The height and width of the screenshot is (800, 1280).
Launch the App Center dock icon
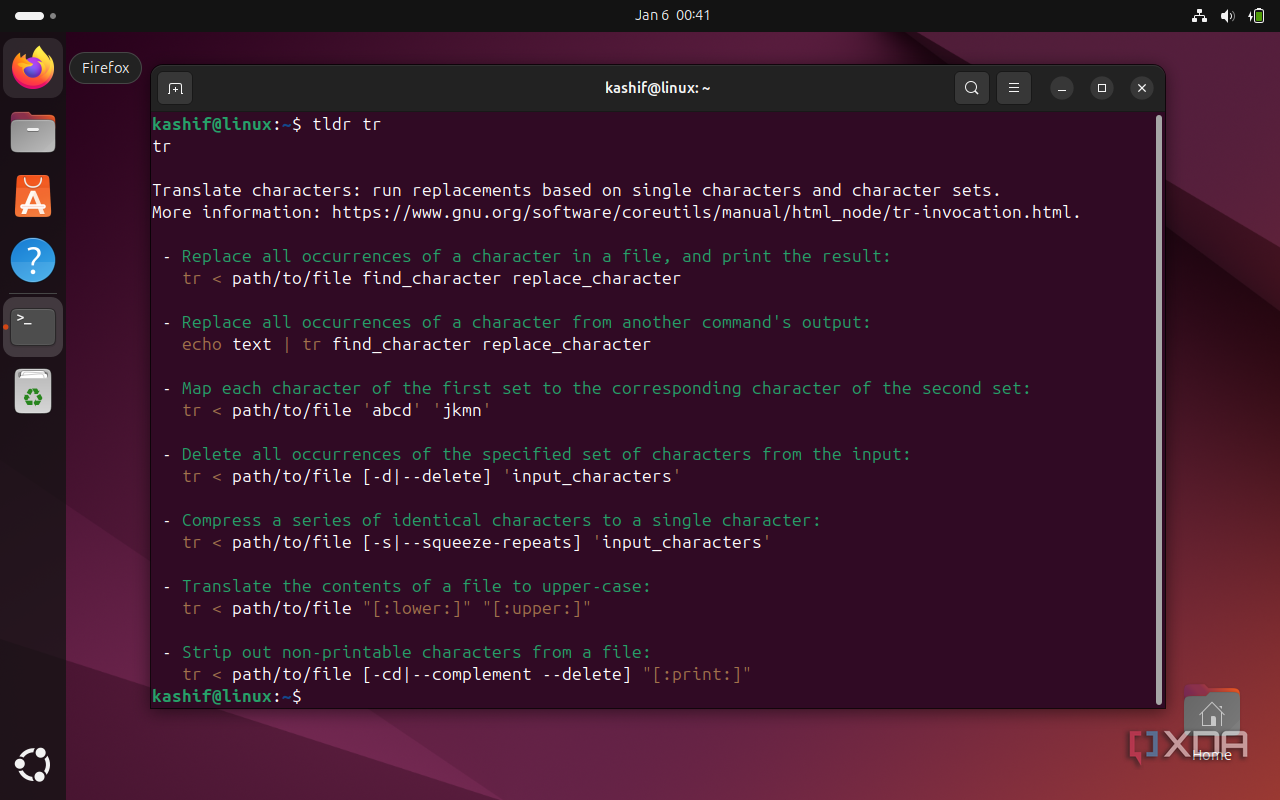(x=33, y=196)
